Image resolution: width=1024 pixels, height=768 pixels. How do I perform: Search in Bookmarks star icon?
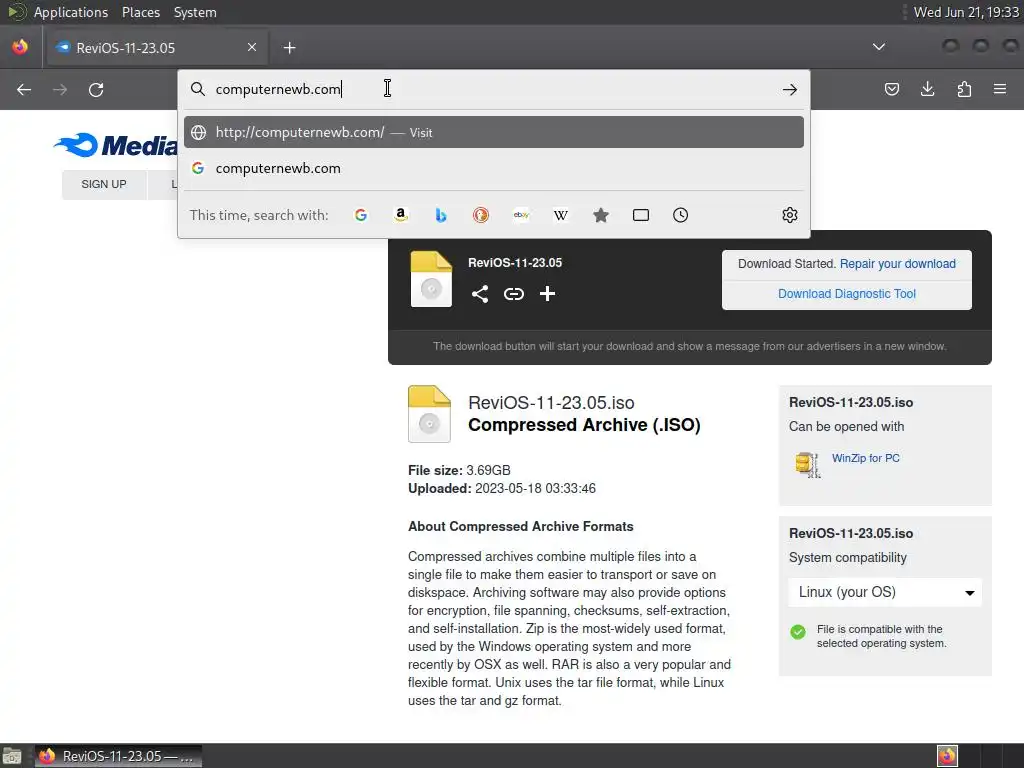click(601, 215)
